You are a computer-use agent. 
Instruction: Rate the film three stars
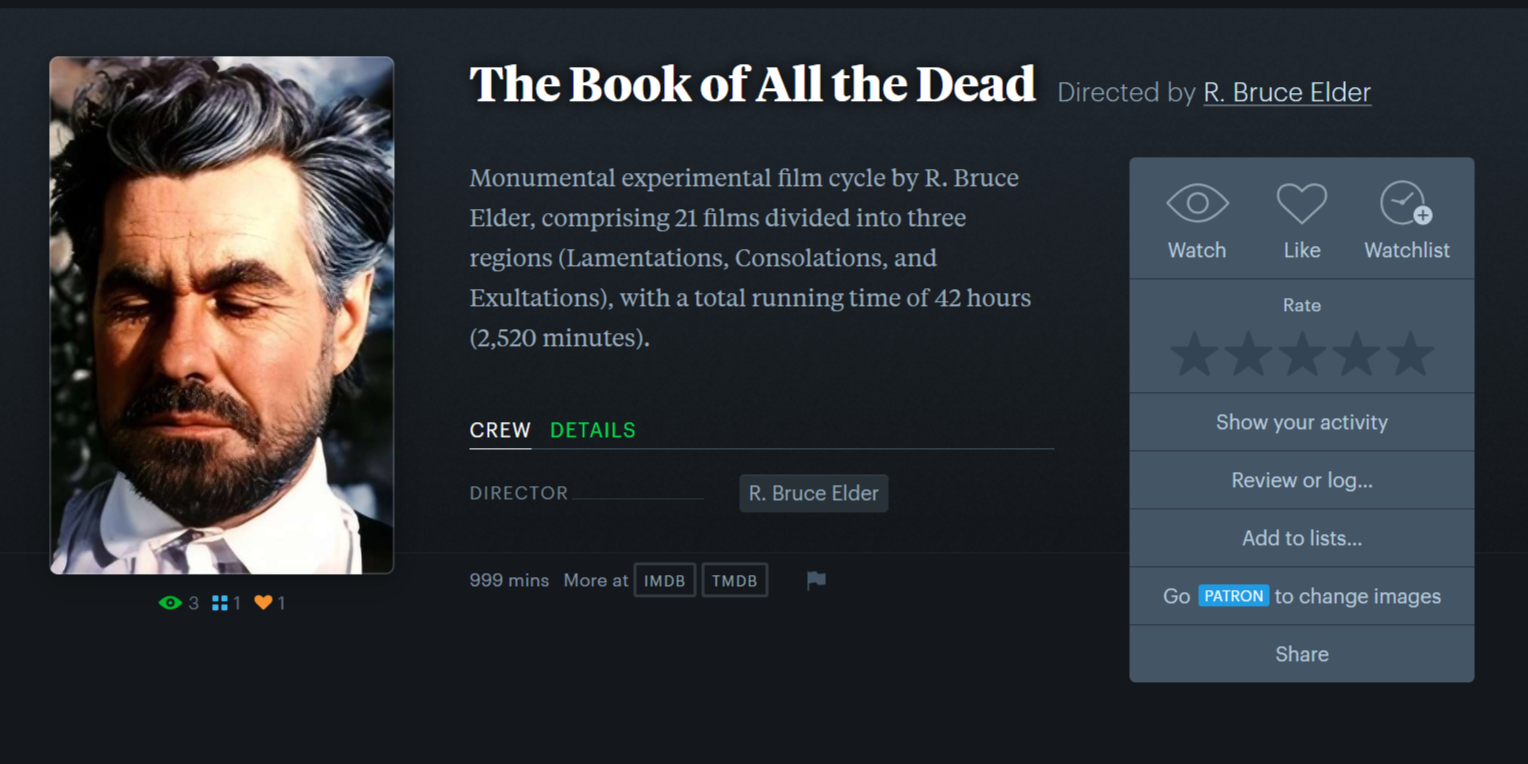pos(1302,354)
